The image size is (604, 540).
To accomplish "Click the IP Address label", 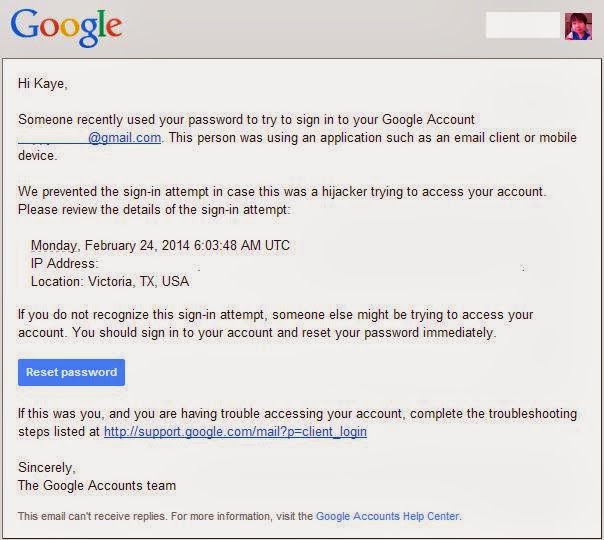I will [x=65, y=263].
